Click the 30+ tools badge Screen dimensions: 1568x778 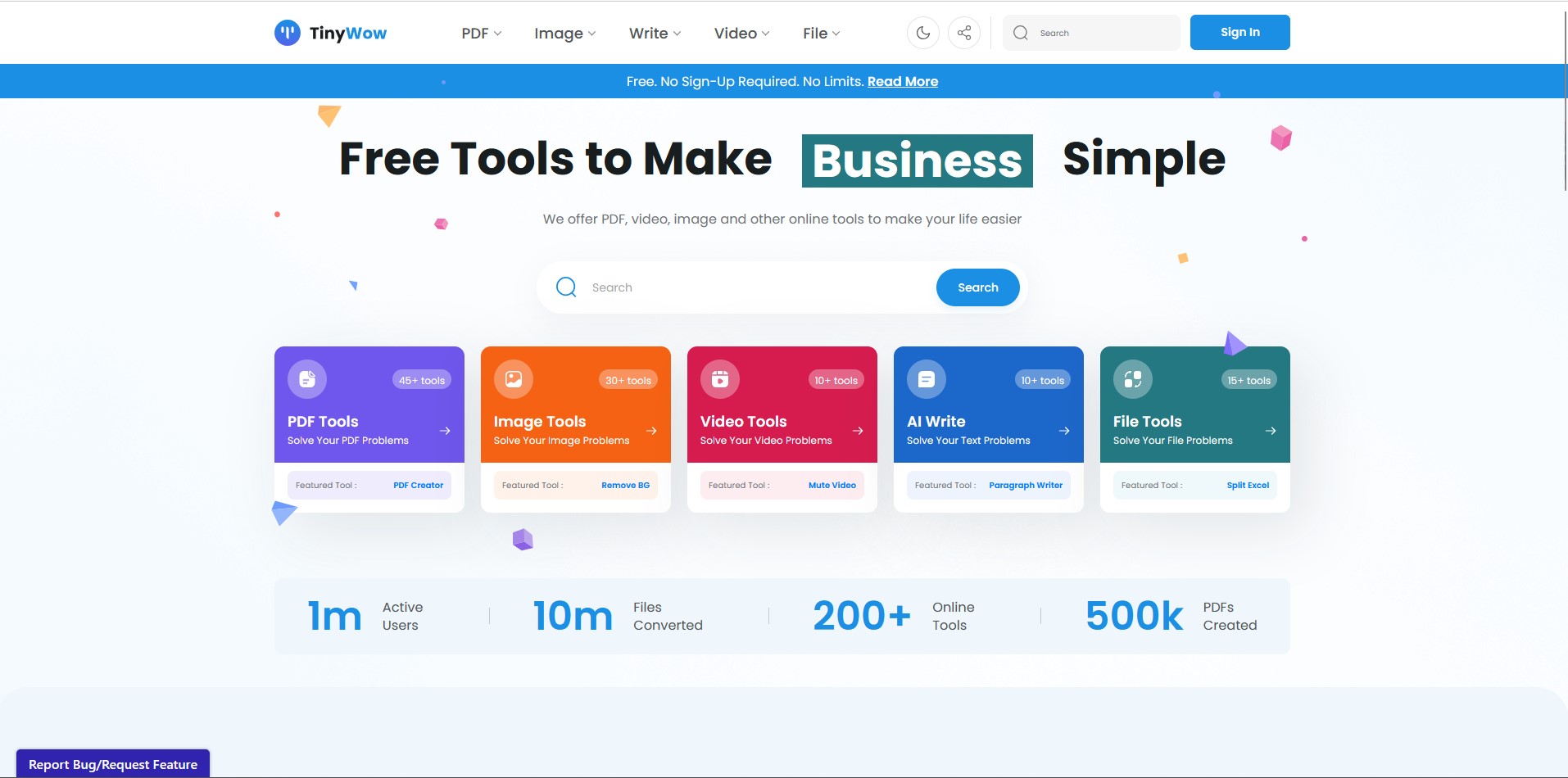(x=628, y=380)
